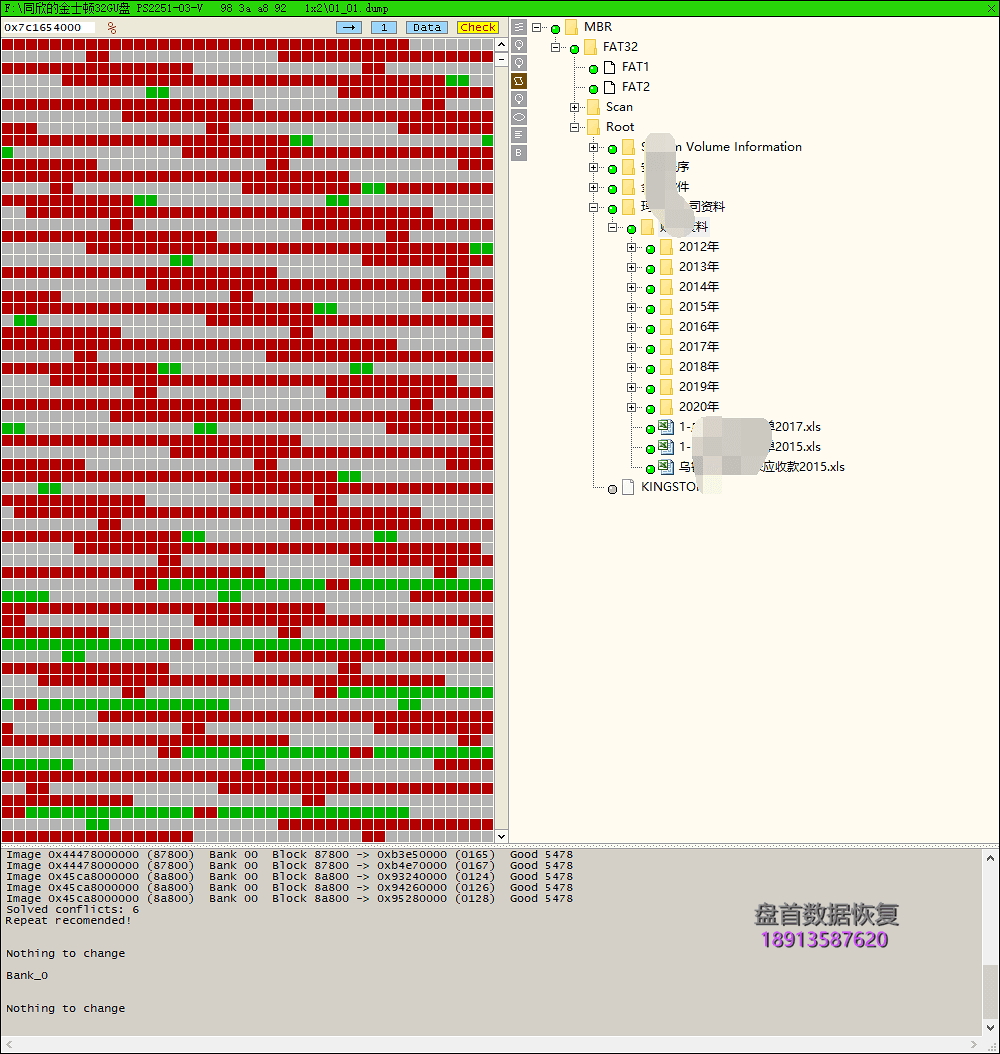The width and height of the screenshot is (1000, 1054).
Task: Click the log line 'Solved conflicts: 6'
Action: tap(73, 909)
